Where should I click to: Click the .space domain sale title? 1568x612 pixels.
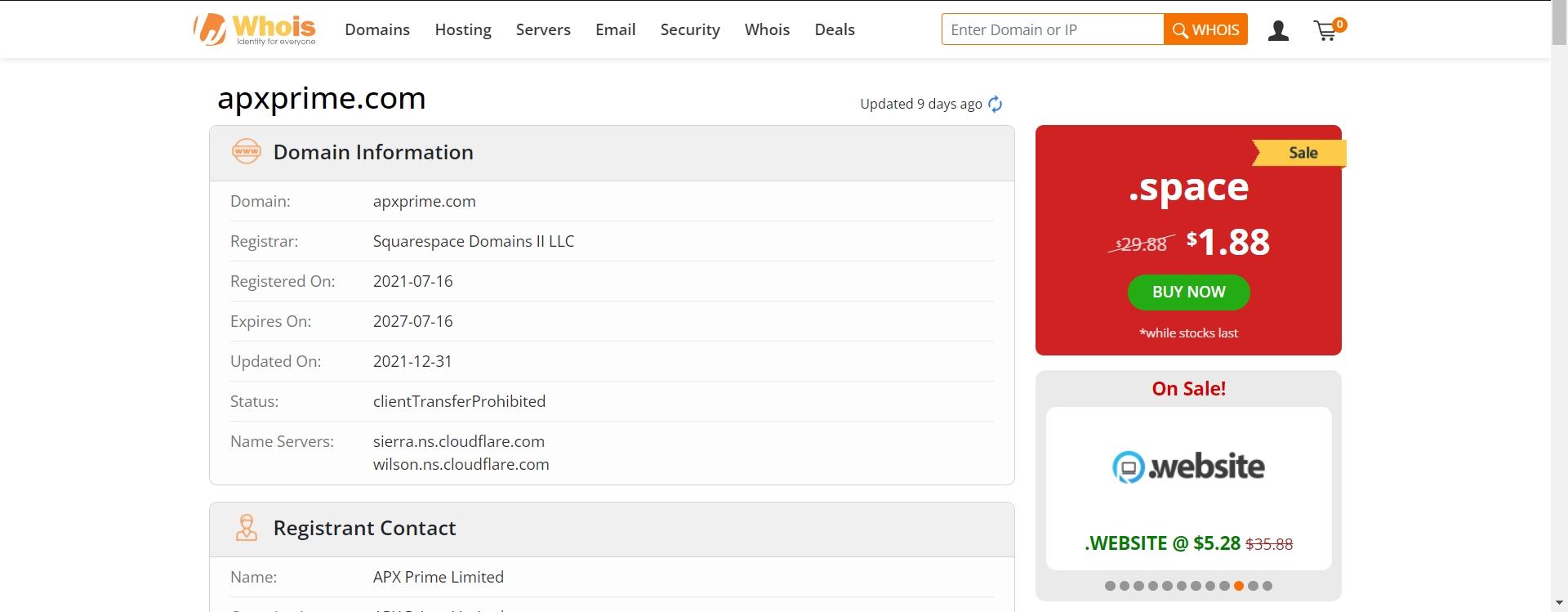pyautogui.click(x=1188, y=189)
